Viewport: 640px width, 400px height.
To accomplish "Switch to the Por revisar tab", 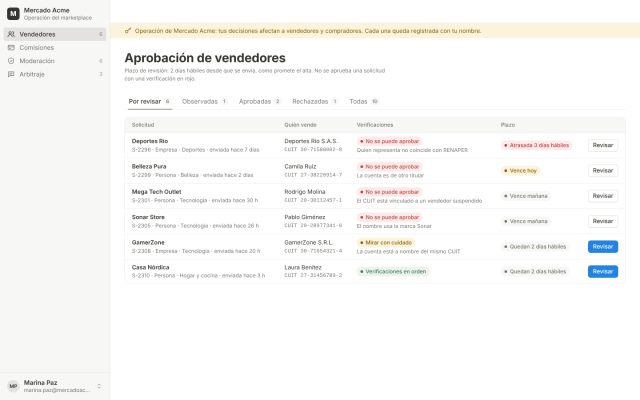I will pos(149,102).
